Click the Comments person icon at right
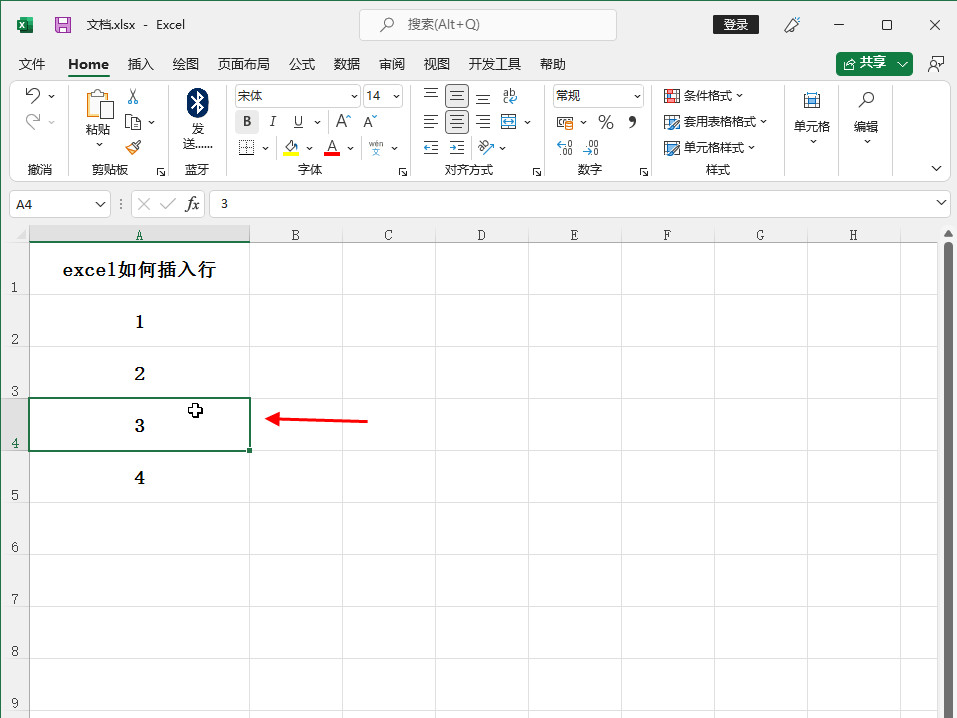The height and width of the screenshot is (718, 957). click(x=936, y=64)
